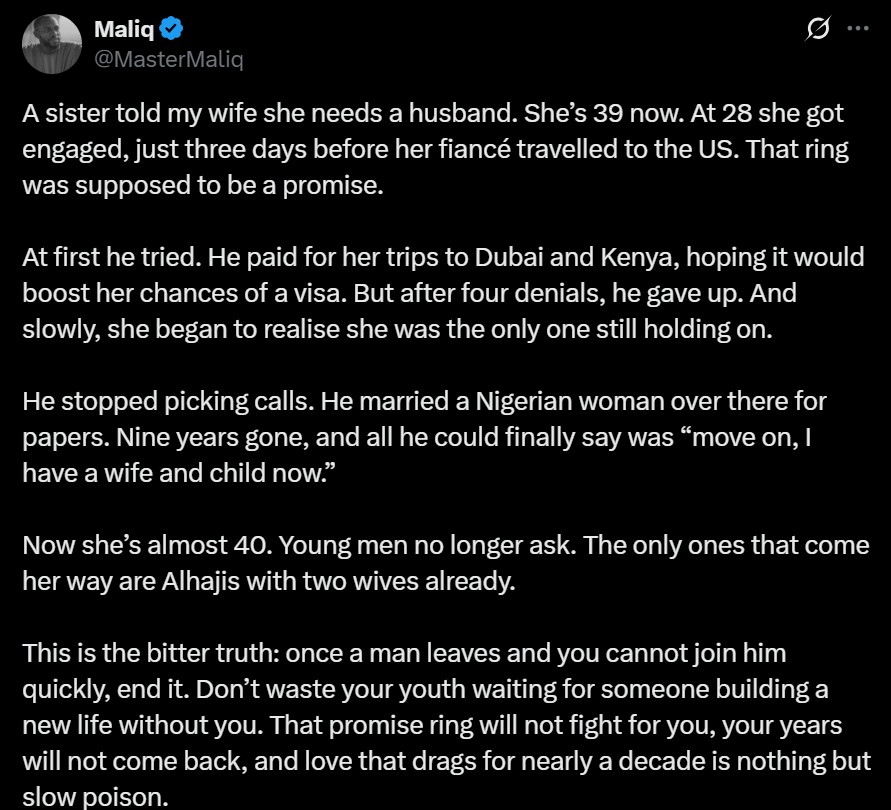Click the line starting "her way are Alhajis"
The width and height of the screenshot is (891, 810).
coord(268,581)
